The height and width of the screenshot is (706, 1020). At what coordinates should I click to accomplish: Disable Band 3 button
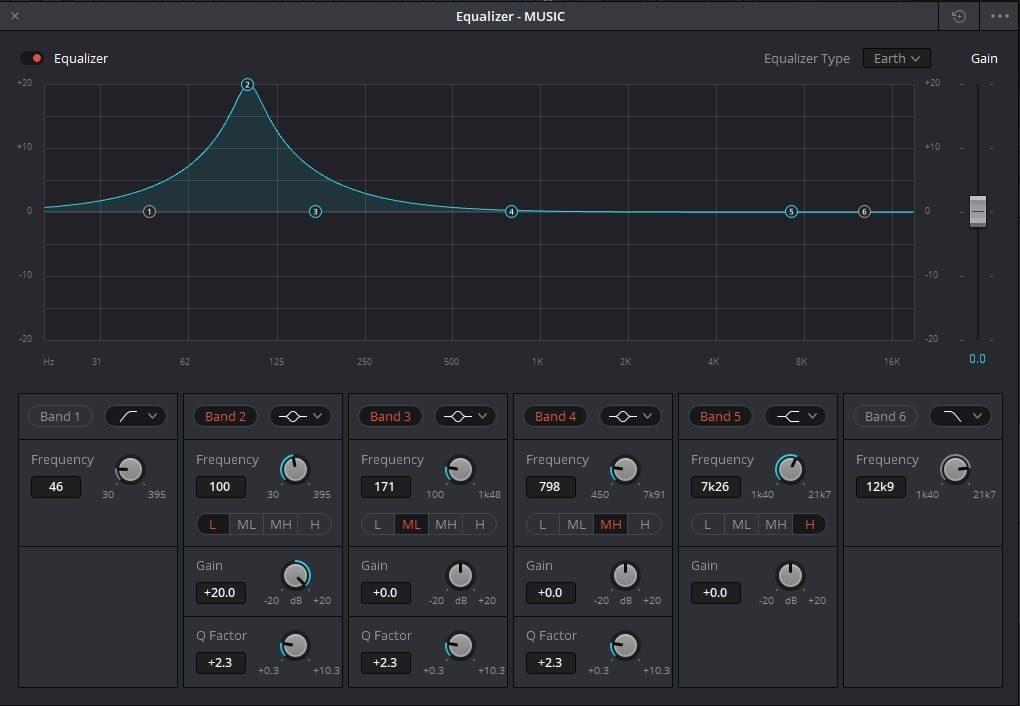[x=390, y=416]
